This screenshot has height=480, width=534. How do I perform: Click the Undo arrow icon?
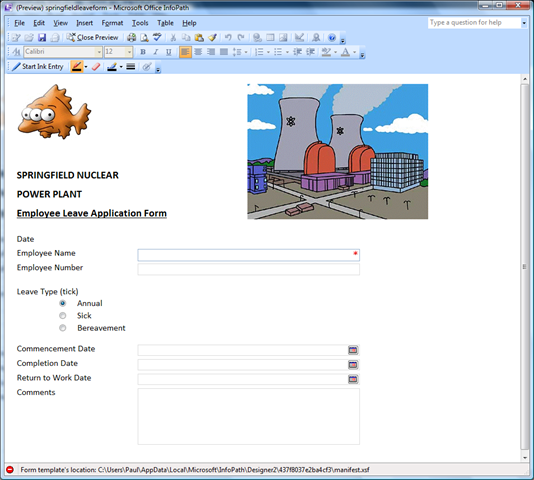228,37
